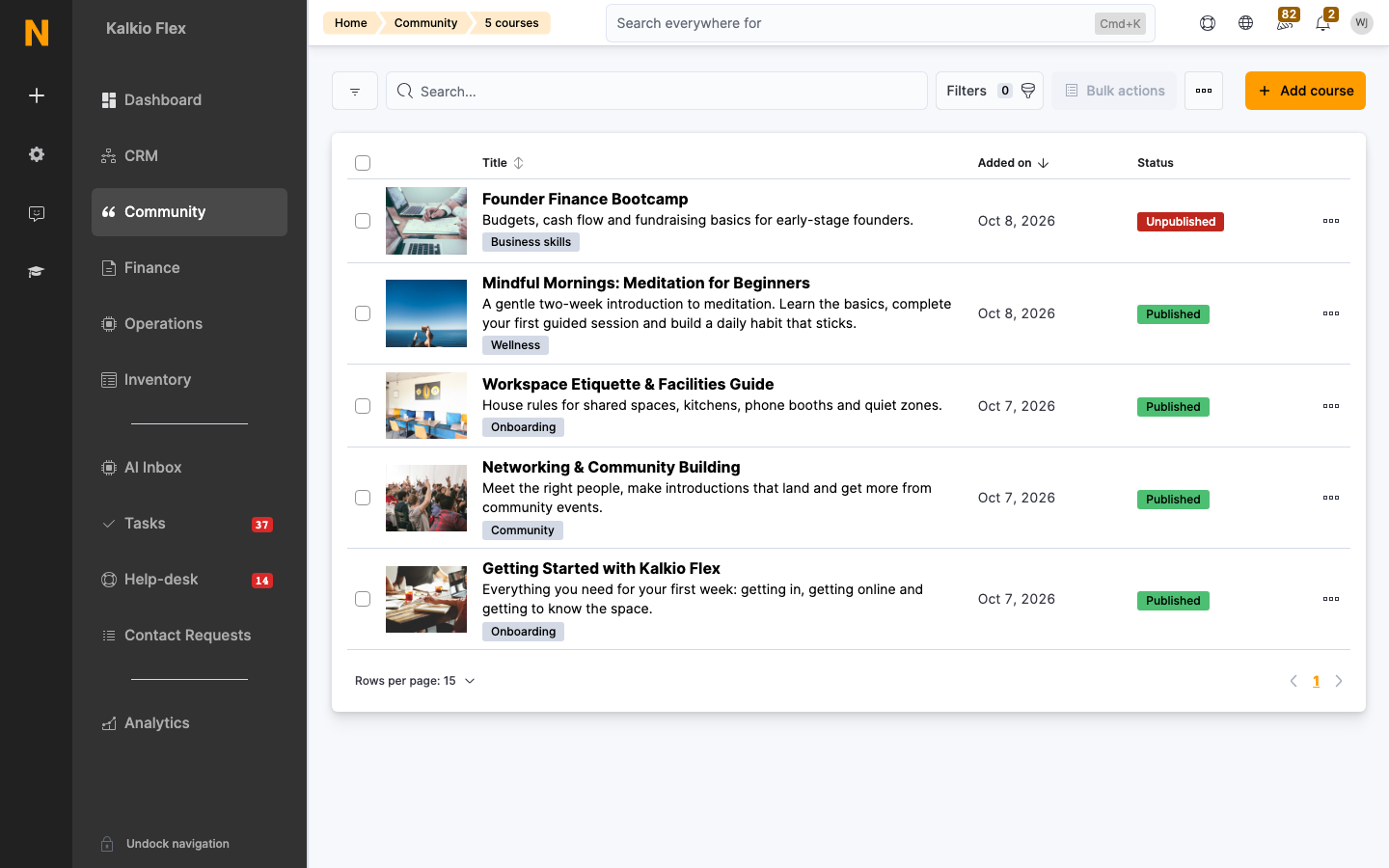
Task: Click the Bulk actions button
Action: 1114,91
